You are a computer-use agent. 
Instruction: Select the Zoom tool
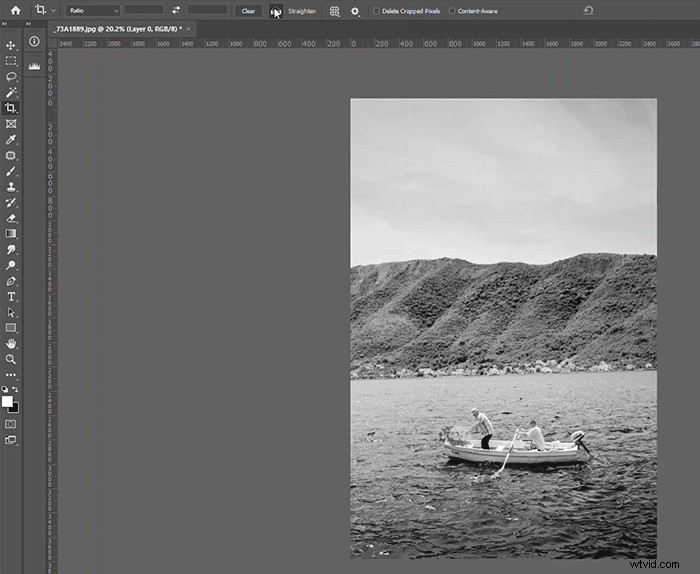[x=11, y=359]
